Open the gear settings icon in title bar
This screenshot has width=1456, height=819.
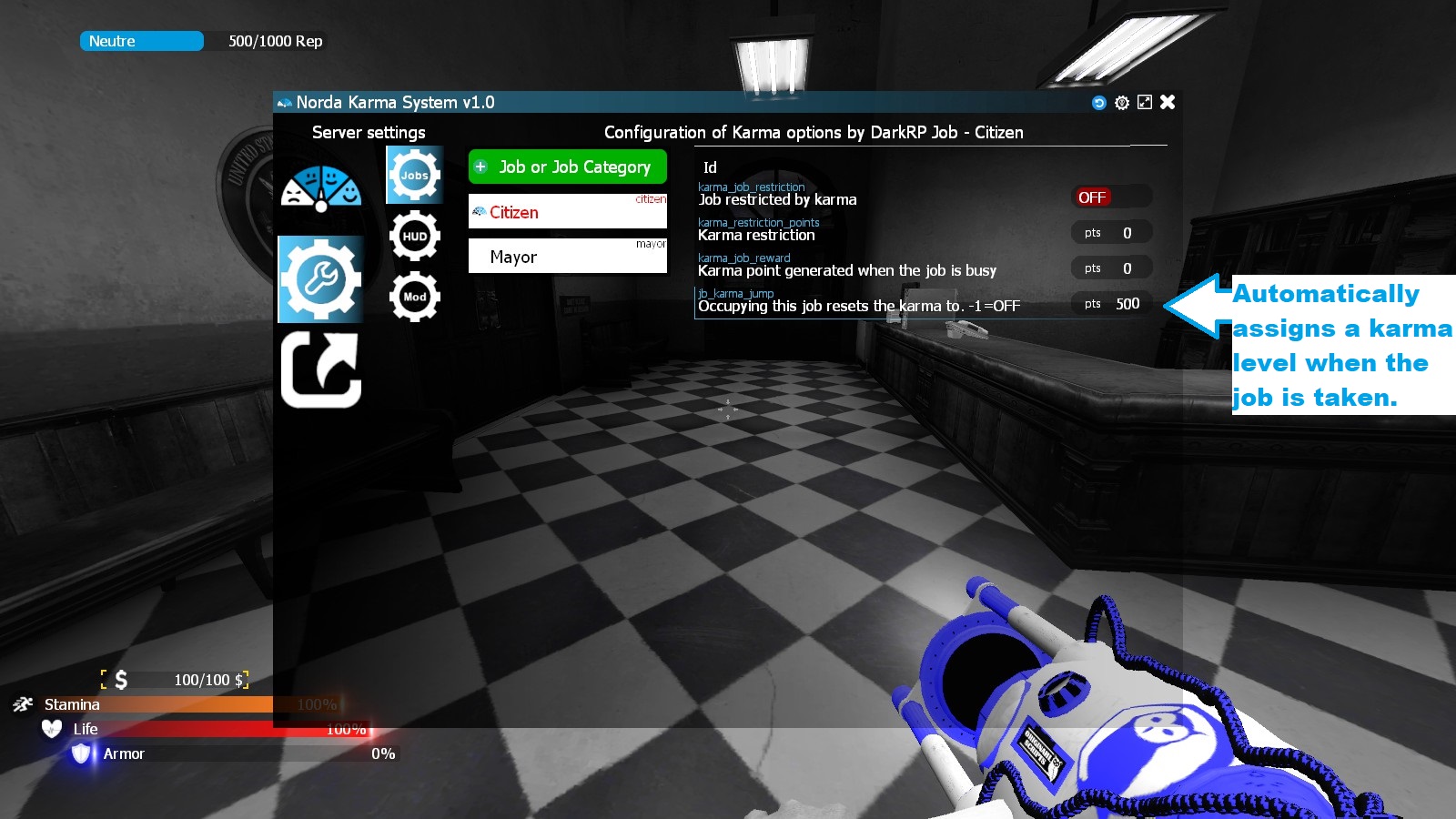pos(1122,103)
